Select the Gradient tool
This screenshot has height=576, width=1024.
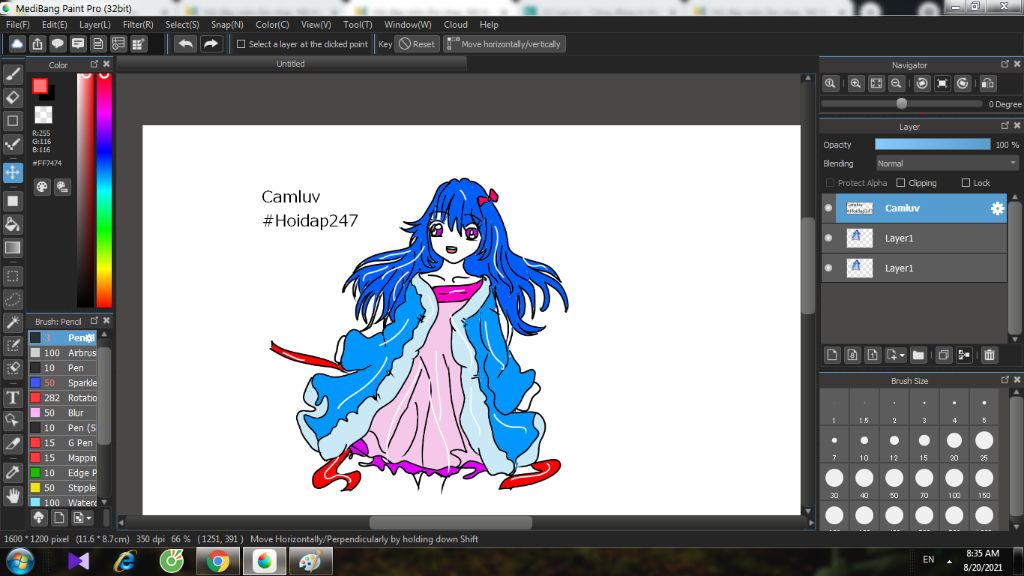[x=12, y=248]
